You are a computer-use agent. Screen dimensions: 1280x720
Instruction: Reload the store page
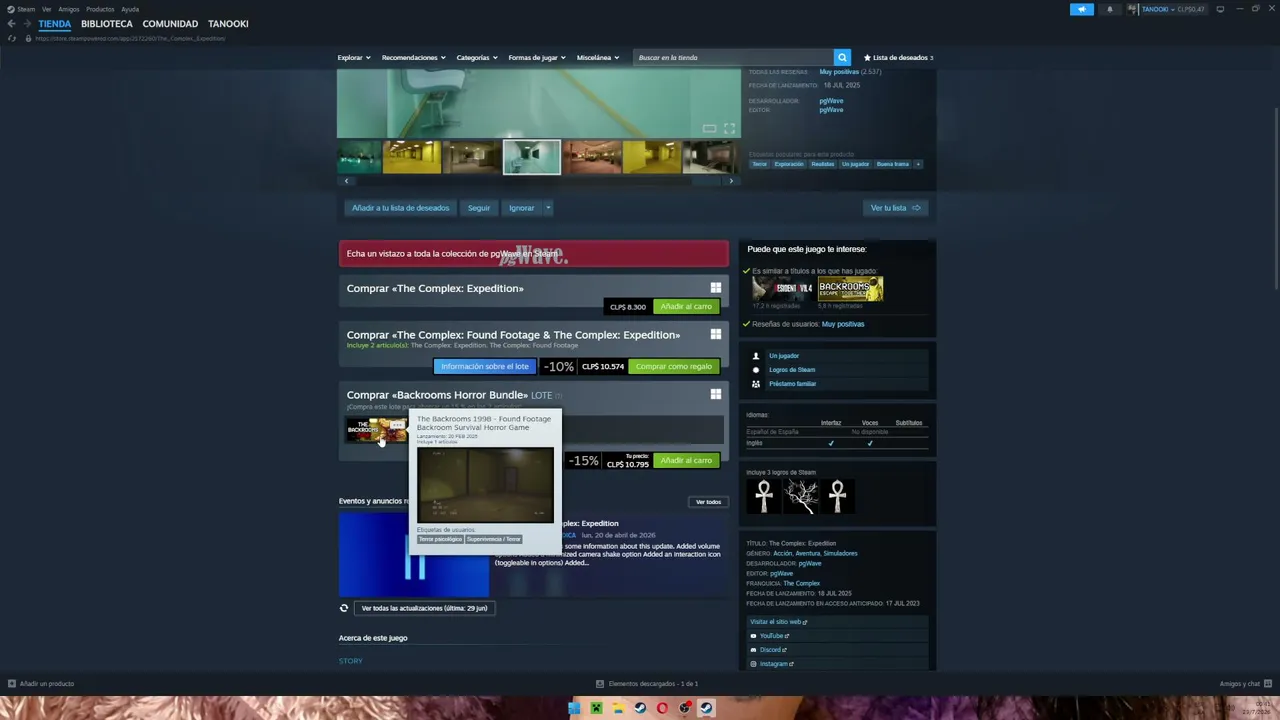(x=12, y=38)
